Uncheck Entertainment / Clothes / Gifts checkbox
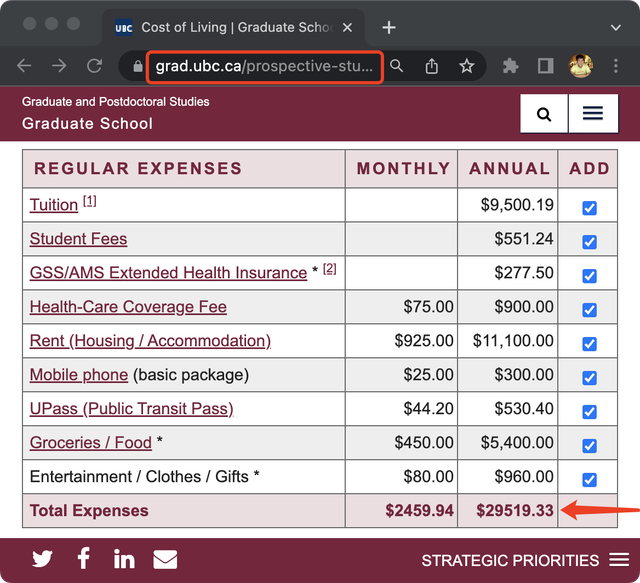The height and width of the screenshot is (583, 640). tap(589, 479)
